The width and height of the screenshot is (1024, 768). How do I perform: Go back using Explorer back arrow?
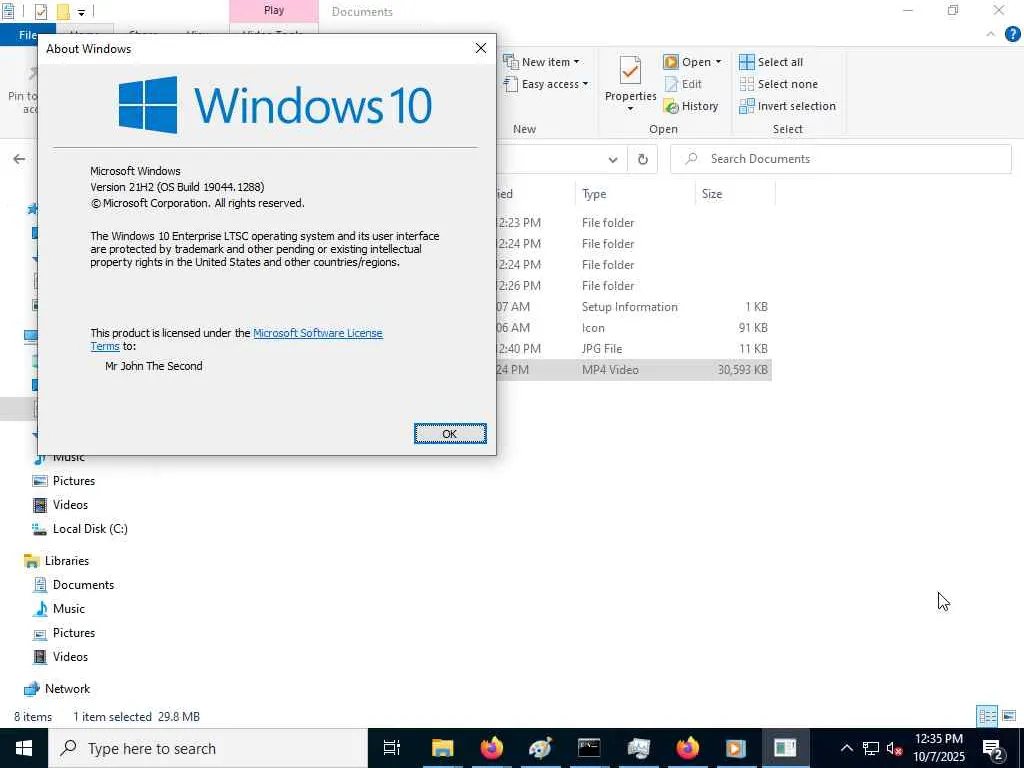pos(19,159)
